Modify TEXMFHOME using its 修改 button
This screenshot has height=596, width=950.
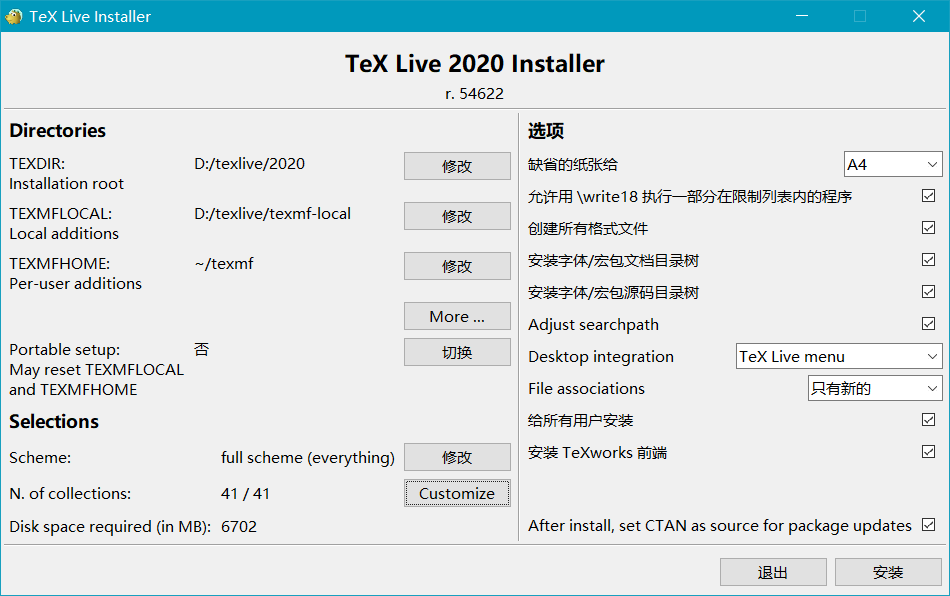click(x=457, y=266)
